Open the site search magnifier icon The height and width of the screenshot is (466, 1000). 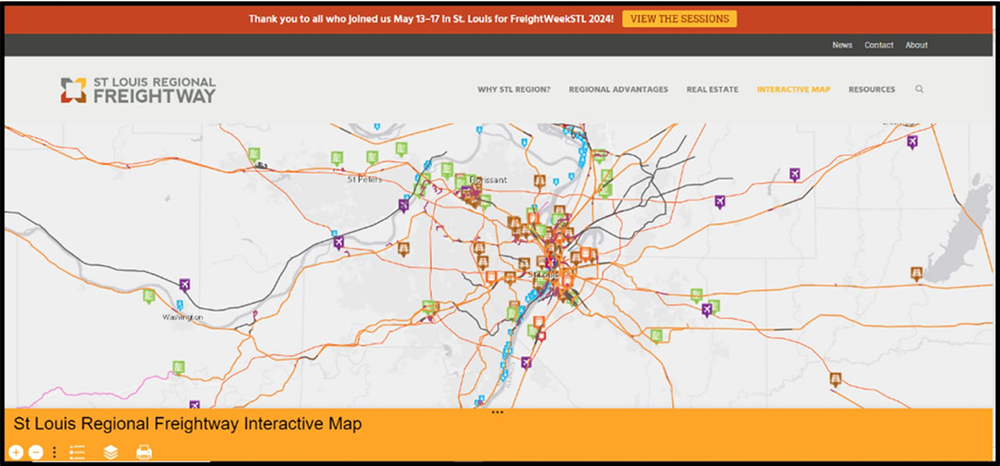tap(919, 89)
